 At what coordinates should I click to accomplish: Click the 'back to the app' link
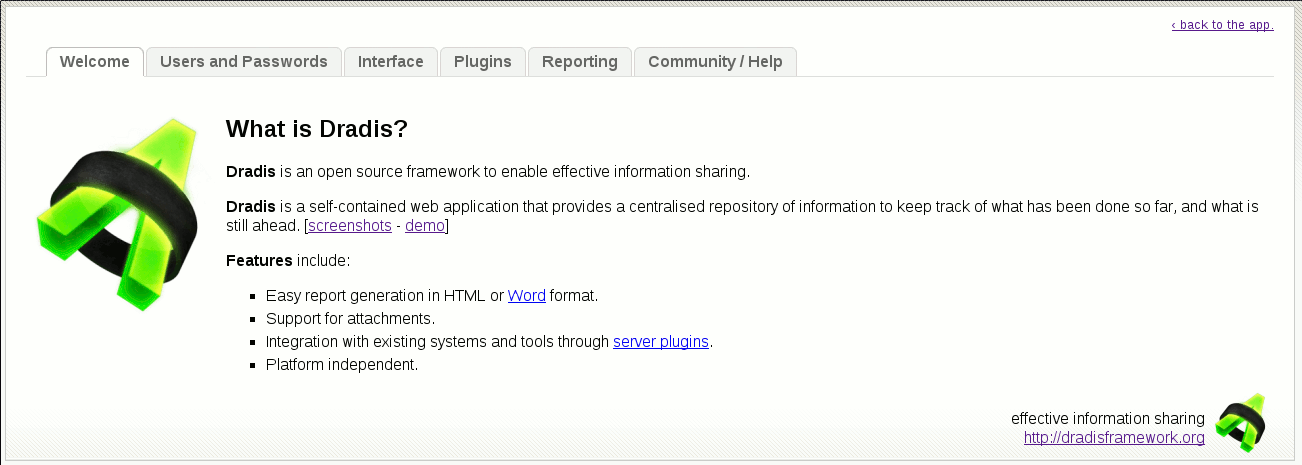1222,25
